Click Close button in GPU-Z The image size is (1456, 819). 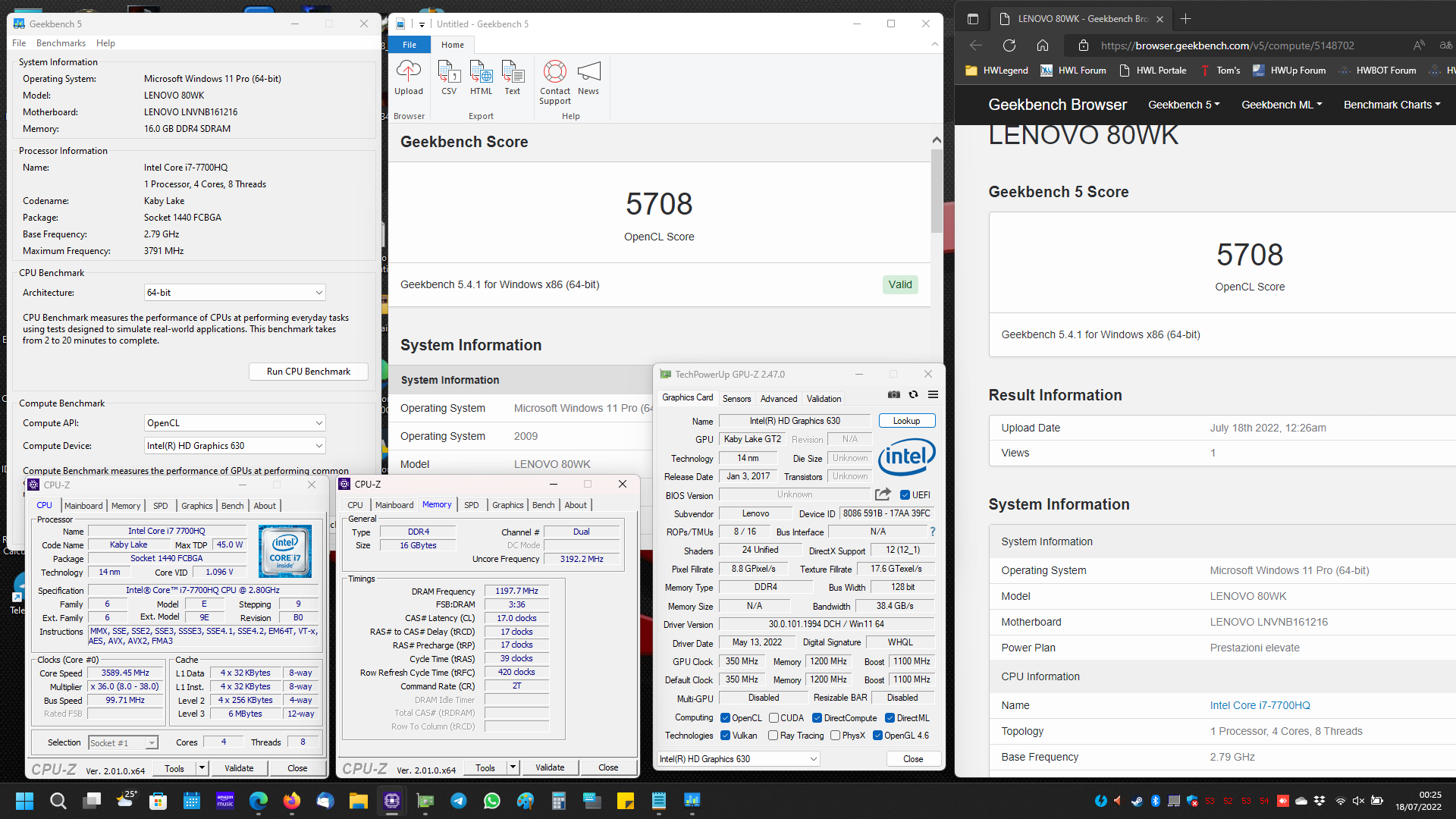coord(913,759)
